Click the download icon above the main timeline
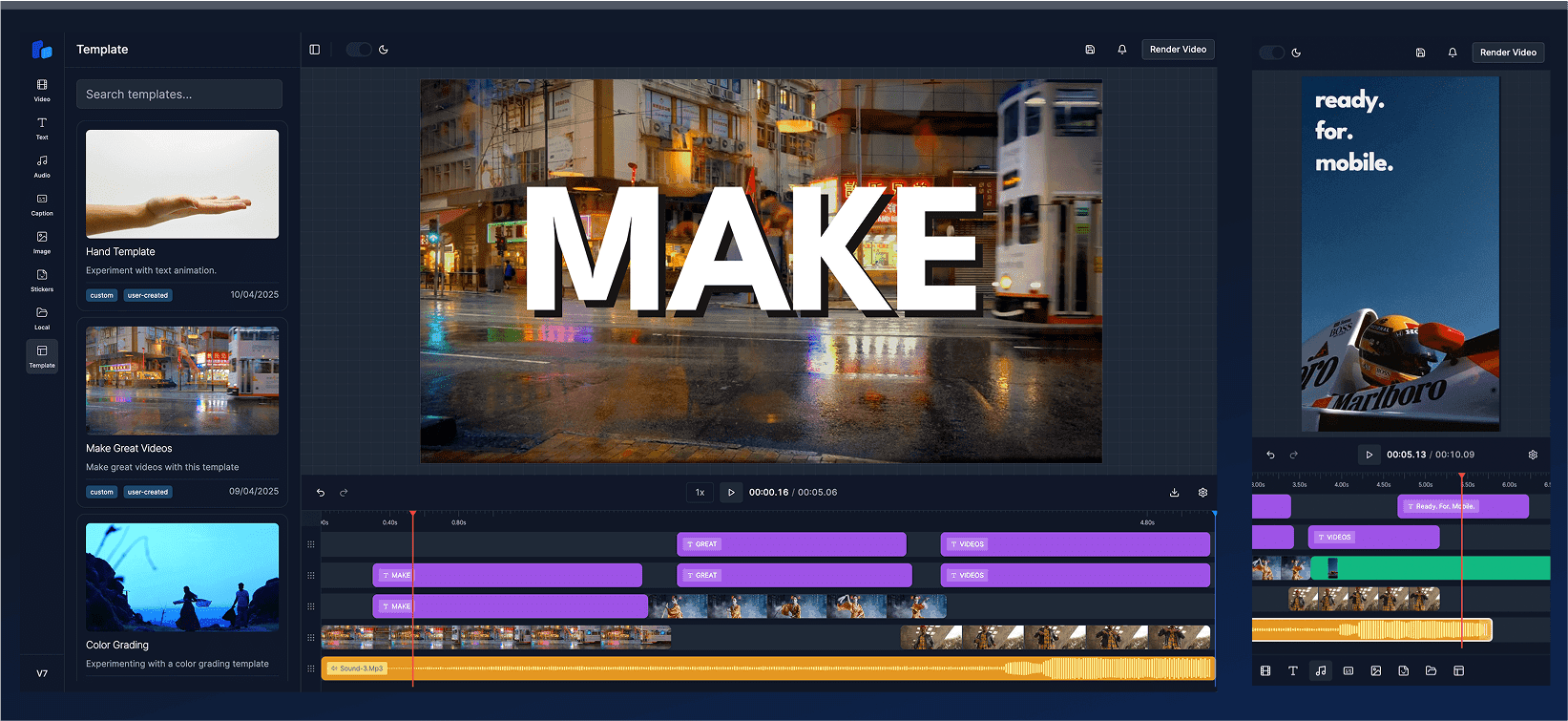1568x721 pixels. click(x=1174, y=493)
